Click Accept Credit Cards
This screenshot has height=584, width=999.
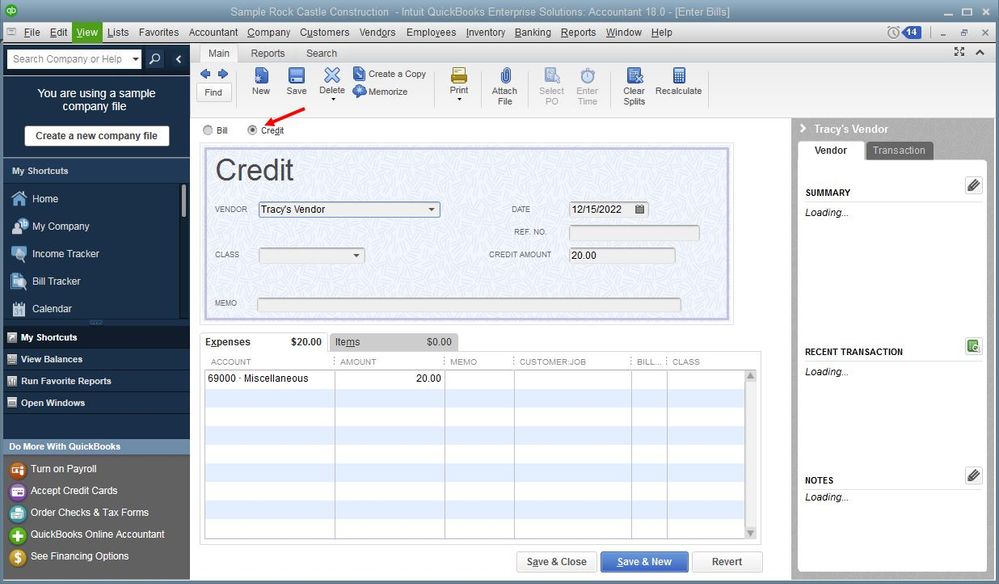74,490
